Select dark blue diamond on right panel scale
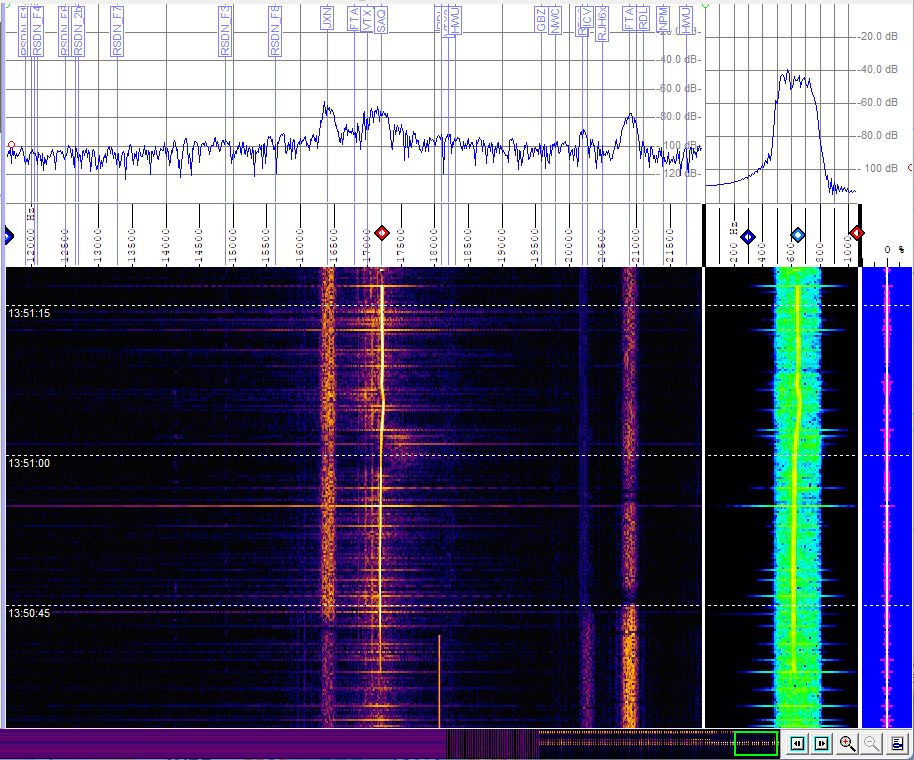This screenshot has width=914, height=760. (747, 236)
